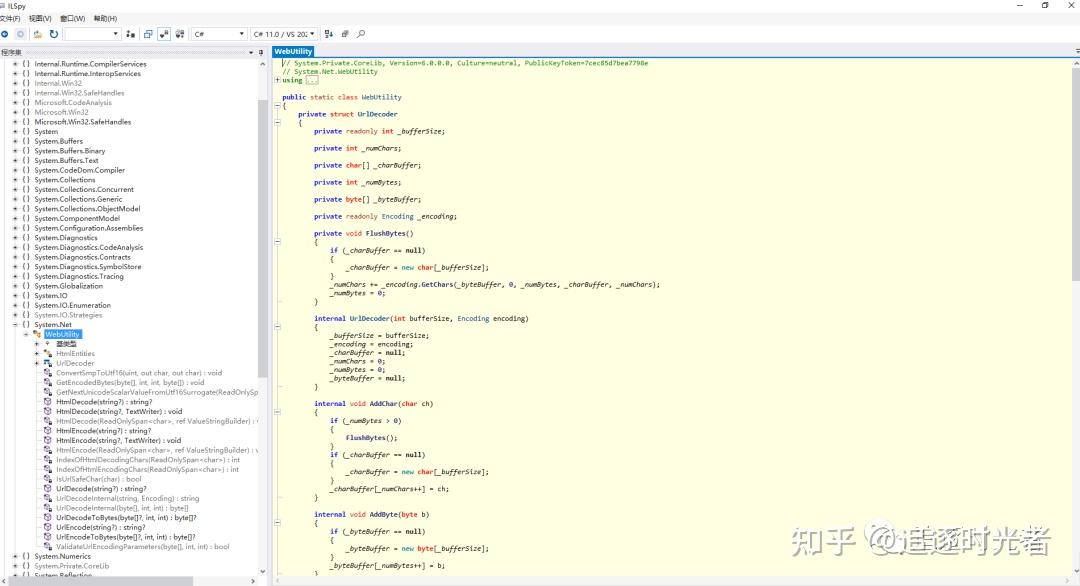Open assemblies panel options arrow

[x=251, y=52]
